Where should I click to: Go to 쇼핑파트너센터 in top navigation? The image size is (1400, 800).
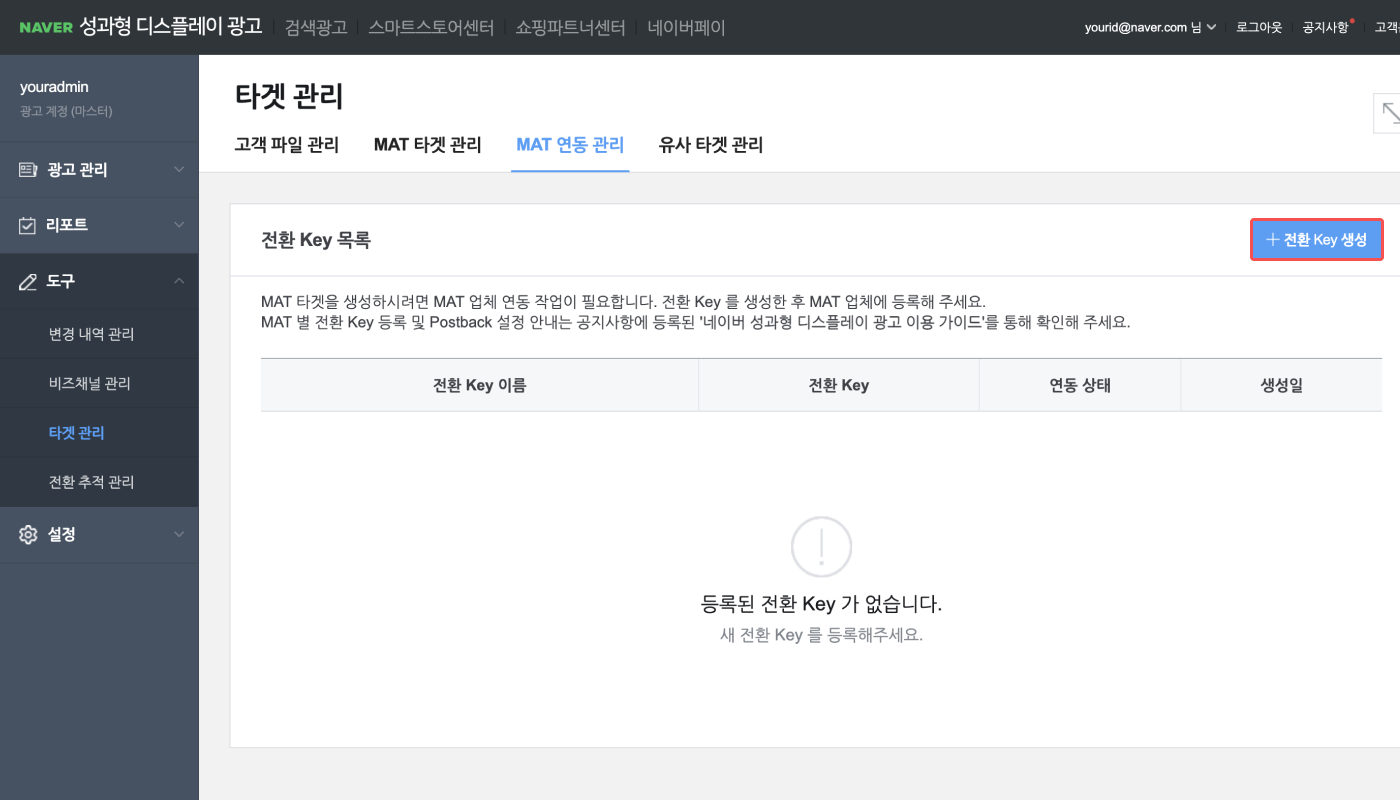(x=571, y=27)
